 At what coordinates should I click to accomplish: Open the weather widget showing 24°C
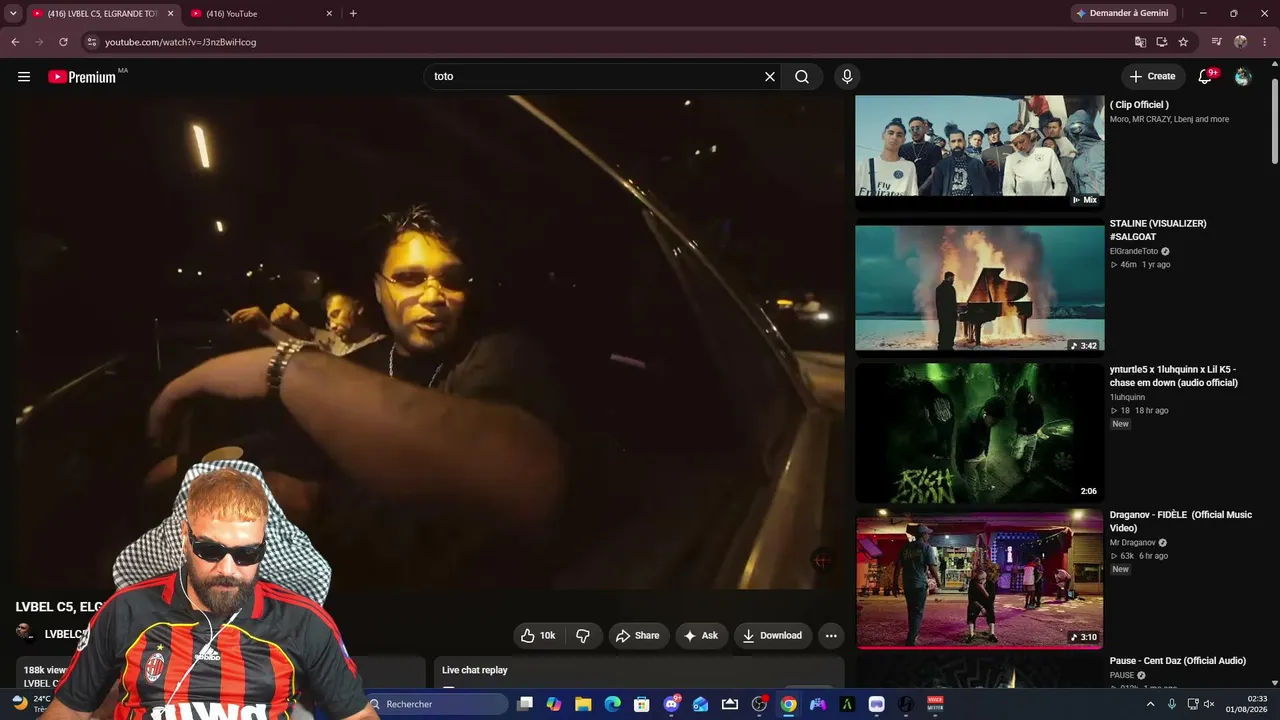coord(32,704)
